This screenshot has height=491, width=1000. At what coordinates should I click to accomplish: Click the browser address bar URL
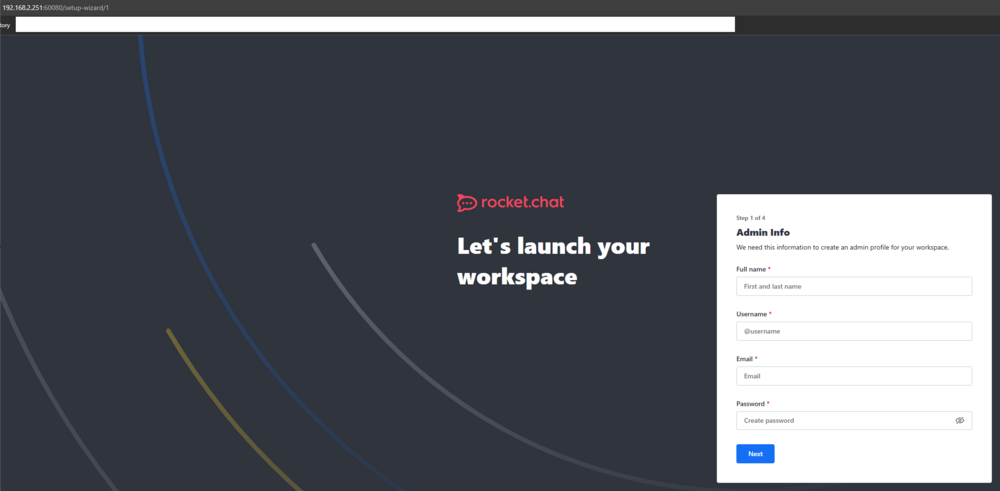[x=55, y=7]
